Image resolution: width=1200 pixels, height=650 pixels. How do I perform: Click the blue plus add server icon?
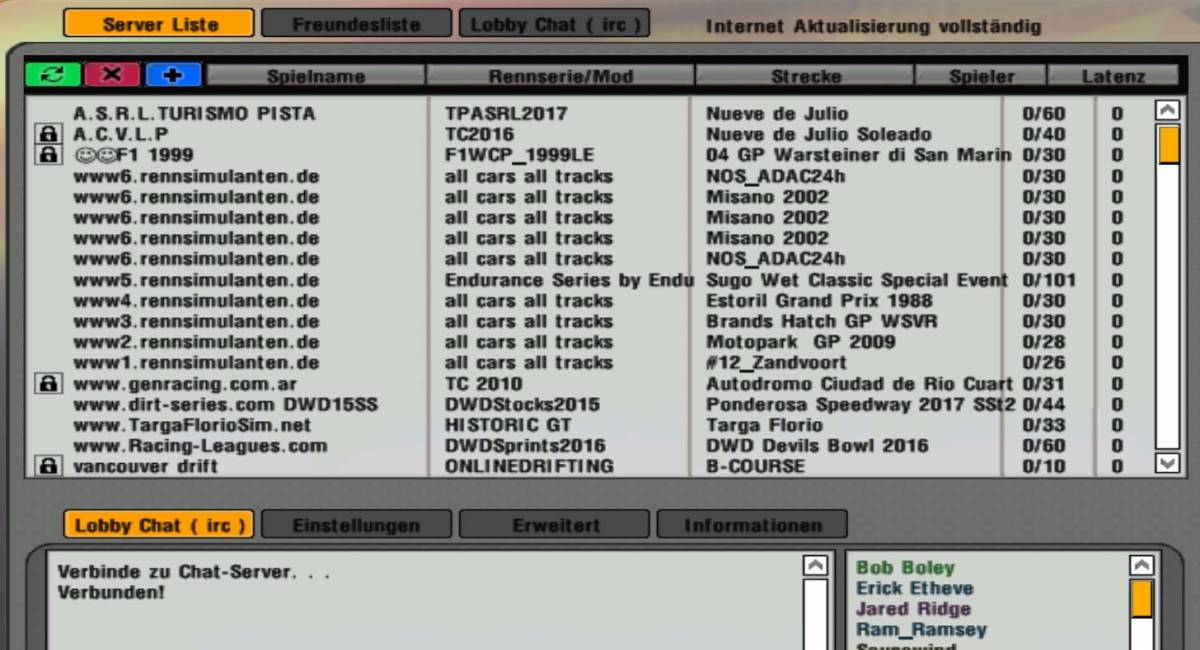coord(173,75)
